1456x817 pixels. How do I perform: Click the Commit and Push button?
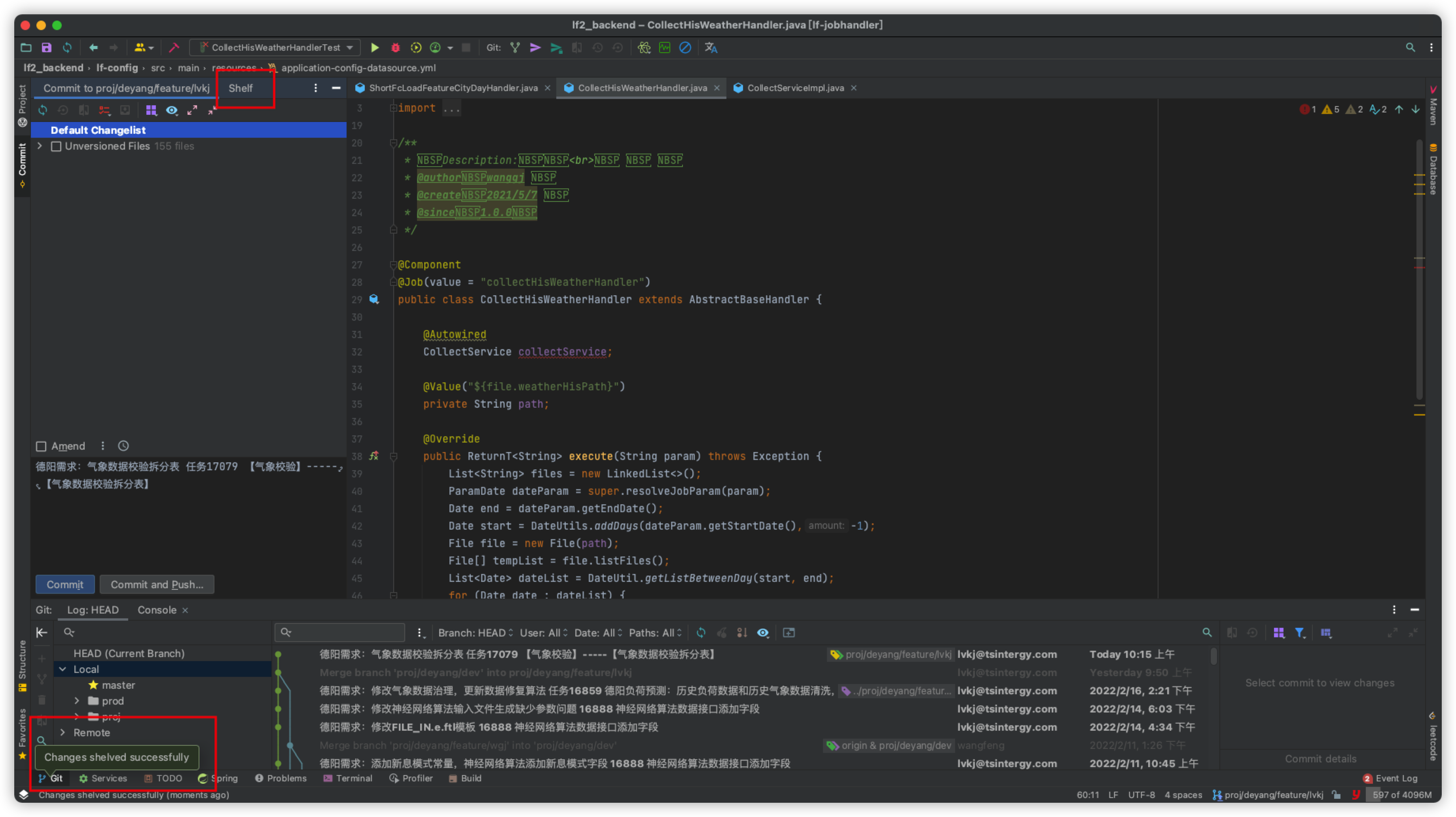[x=157, y=585]
